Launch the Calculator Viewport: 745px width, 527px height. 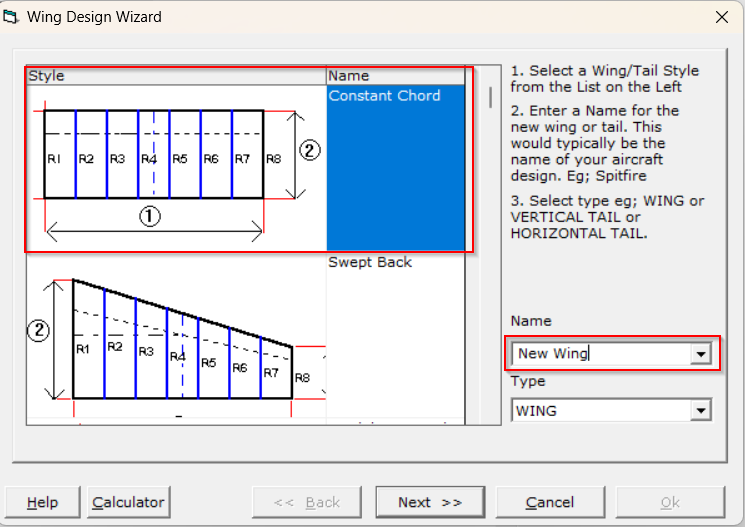tap(128, 502)
